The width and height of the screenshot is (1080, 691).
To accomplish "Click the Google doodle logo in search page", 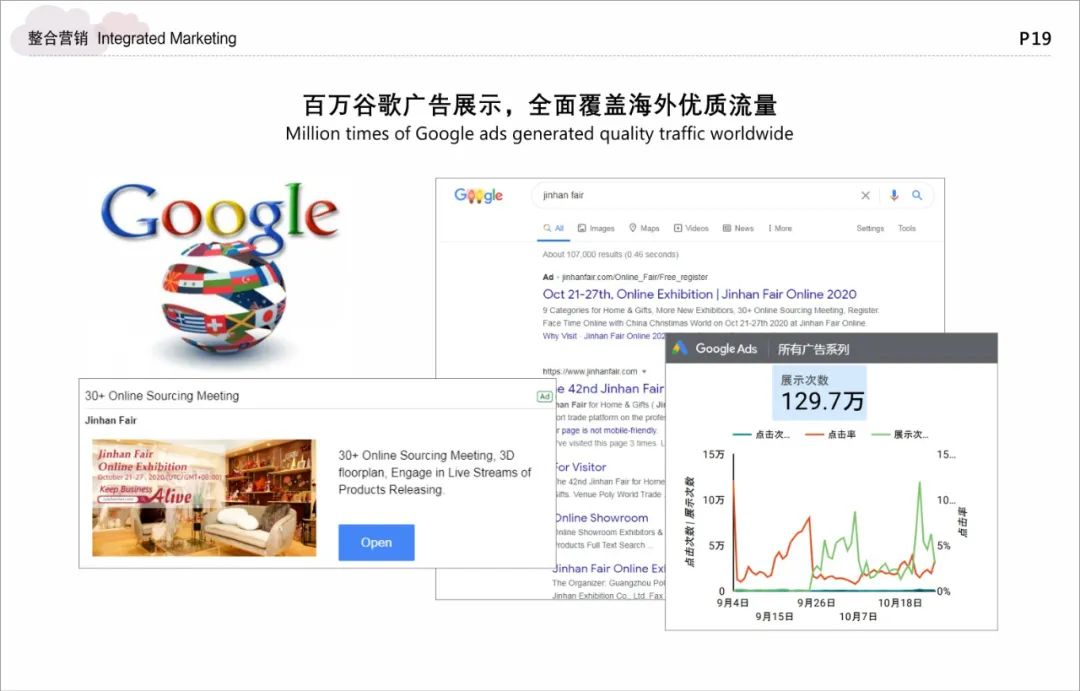I will (478, 196).
